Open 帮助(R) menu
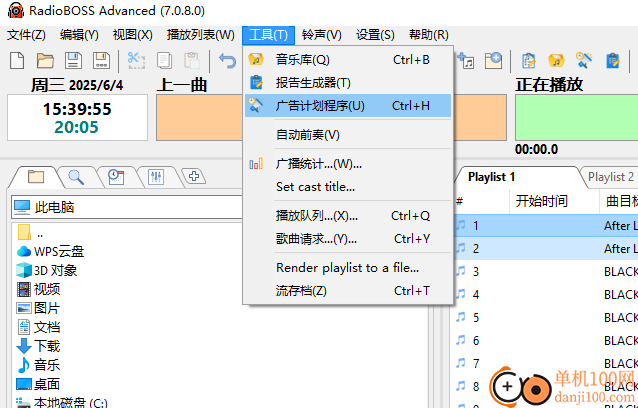Viewport: 638px width, 408px height. pyautogui.click(x=429, y=35)
